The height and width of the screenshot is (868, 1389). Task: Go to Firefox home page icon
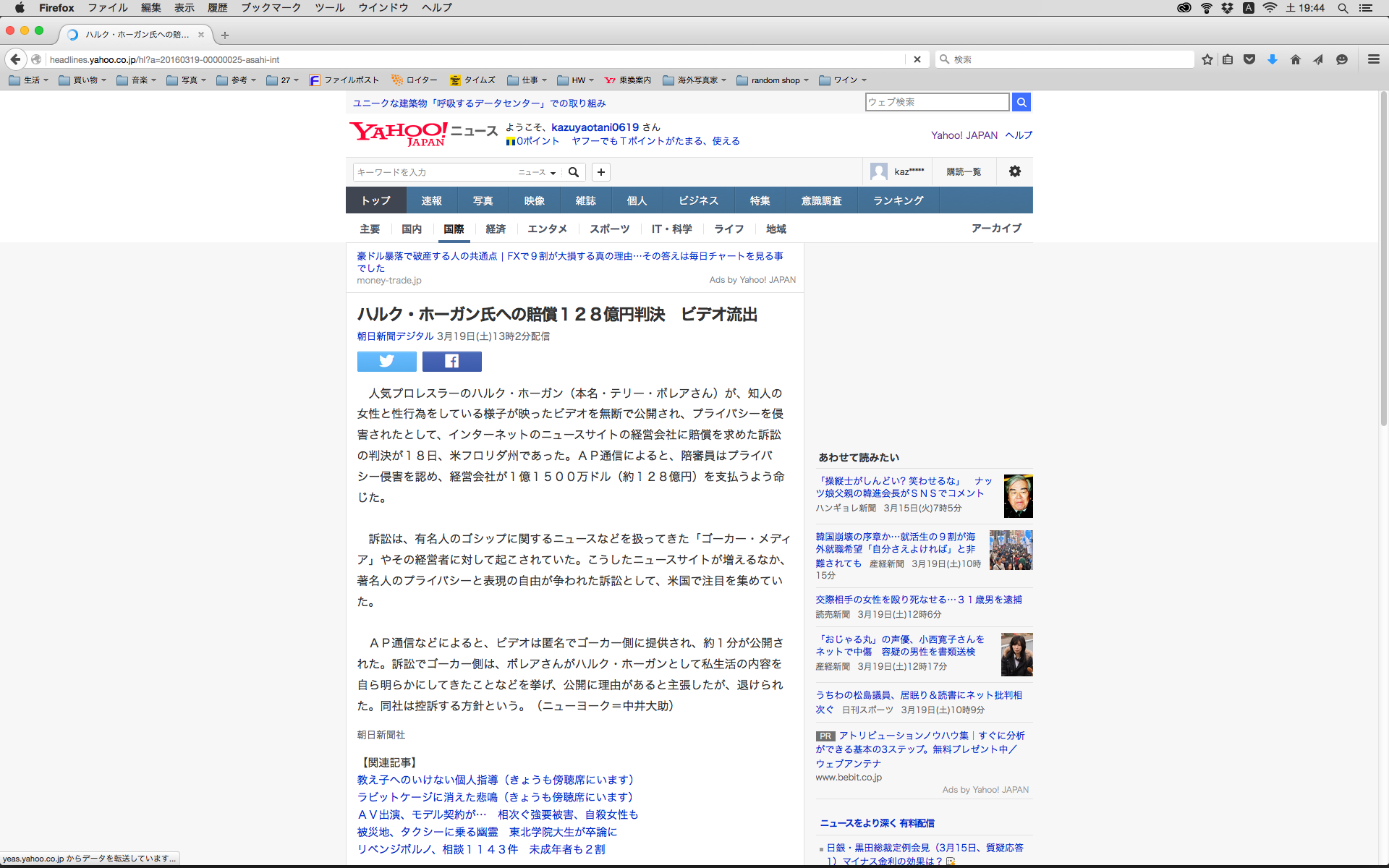pyautogui.click(x=1295, y=59)
